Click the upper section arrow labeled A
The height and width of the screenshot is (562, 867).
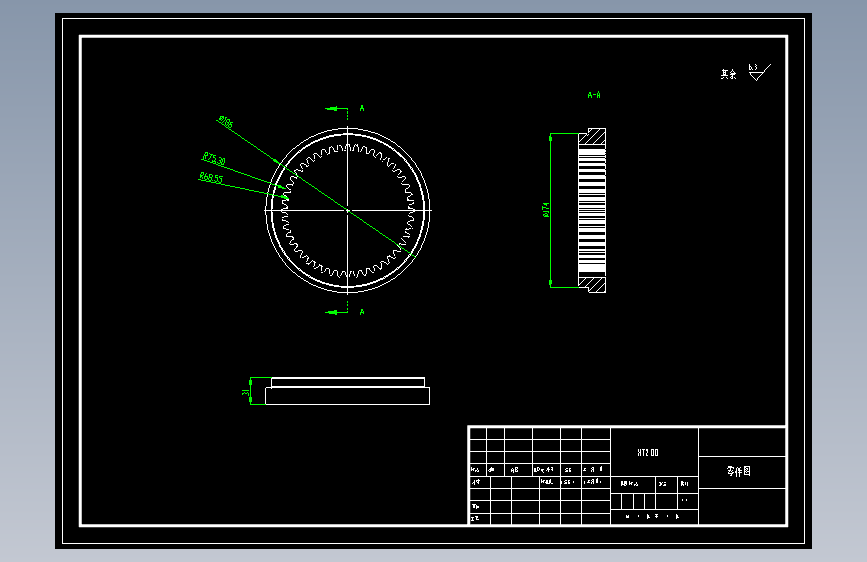pyautogui.click(x=336, y=108)
